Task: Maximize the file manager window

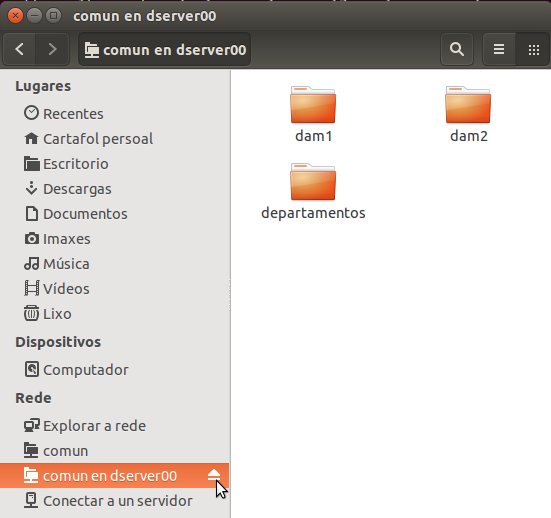Action: pos(53,16)
